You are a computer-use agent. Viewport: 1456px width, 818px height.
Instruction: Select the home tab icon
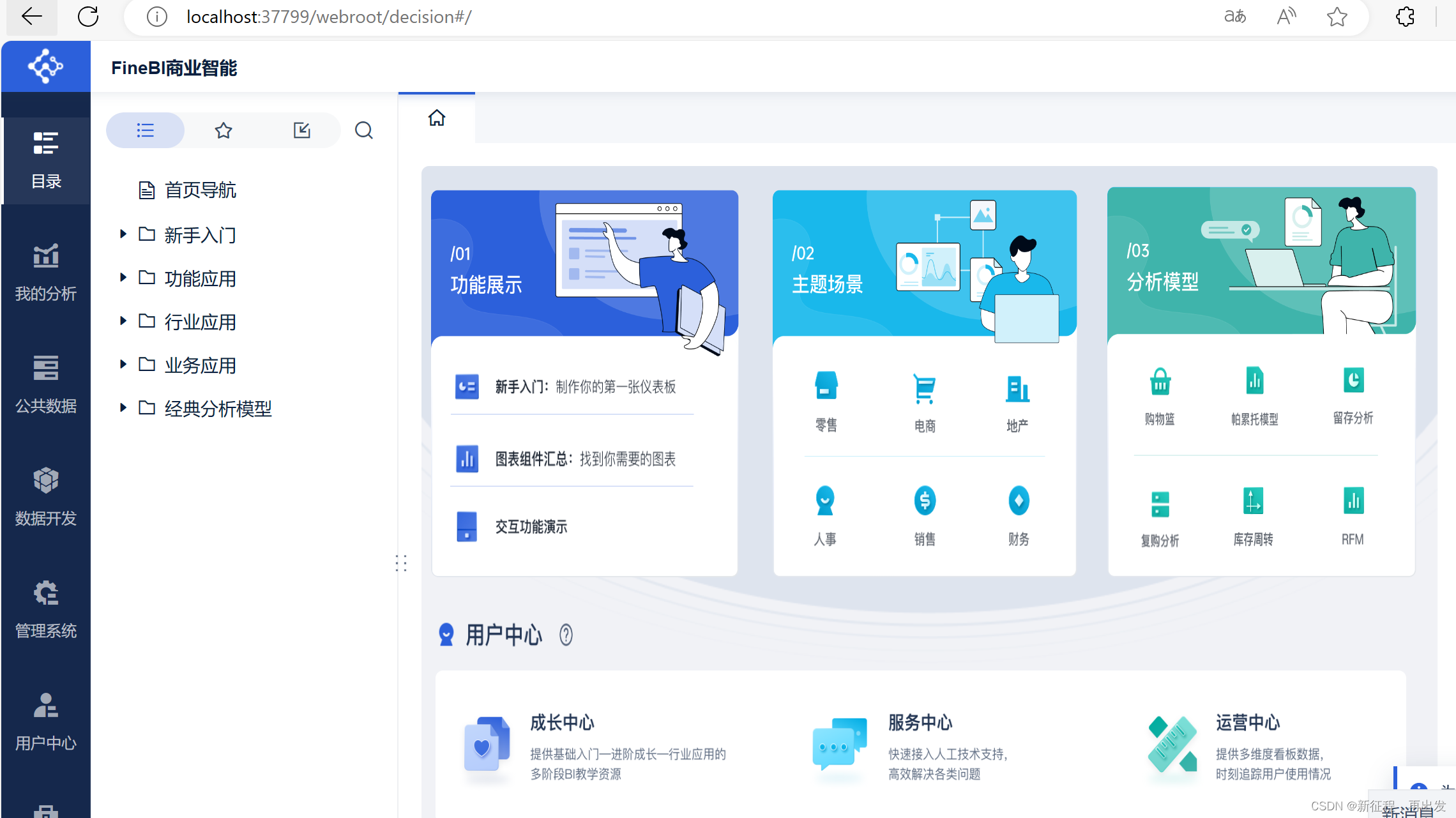pos(437,118)
